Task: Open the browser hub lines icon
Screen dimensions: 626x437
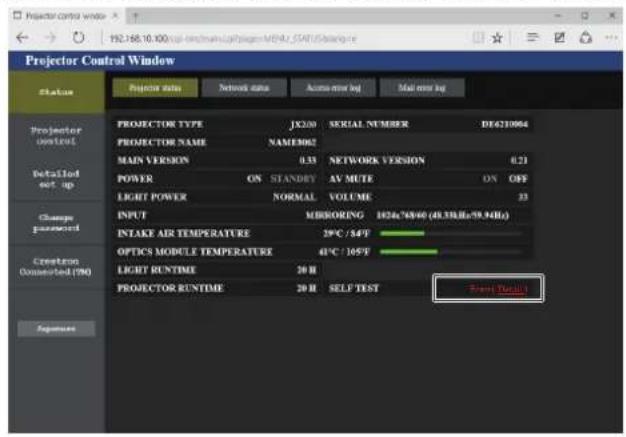Action: [533, 38]
